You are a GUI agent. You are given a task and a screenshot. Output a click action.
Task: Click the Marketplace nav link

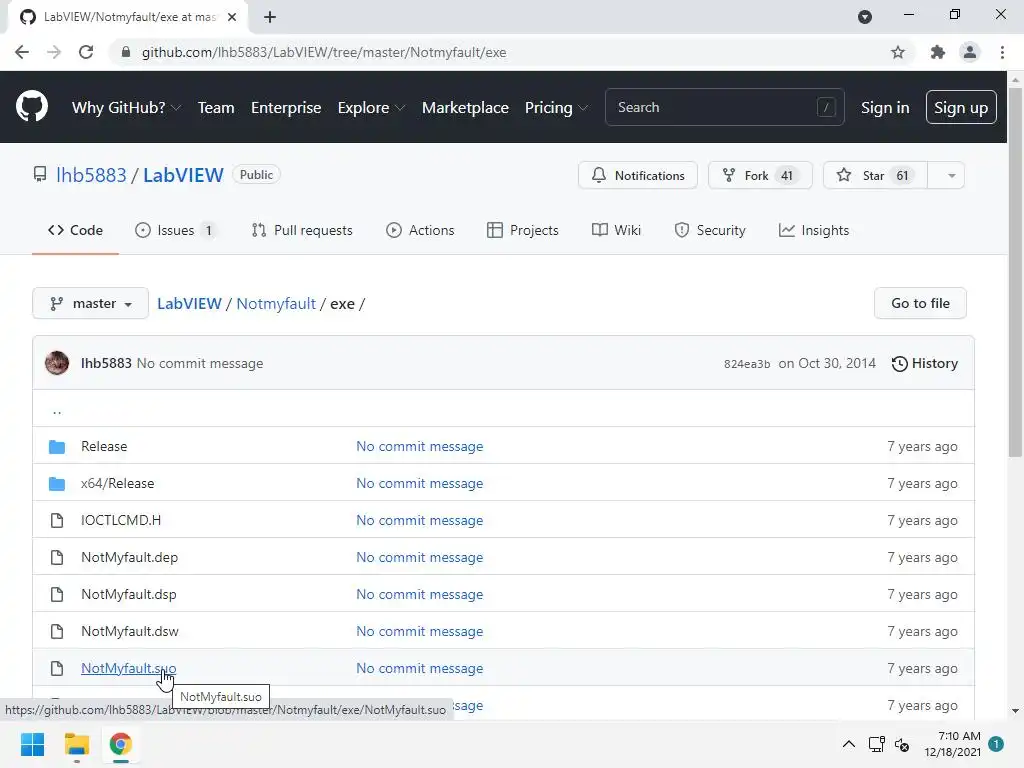click(x=465, y=108)
